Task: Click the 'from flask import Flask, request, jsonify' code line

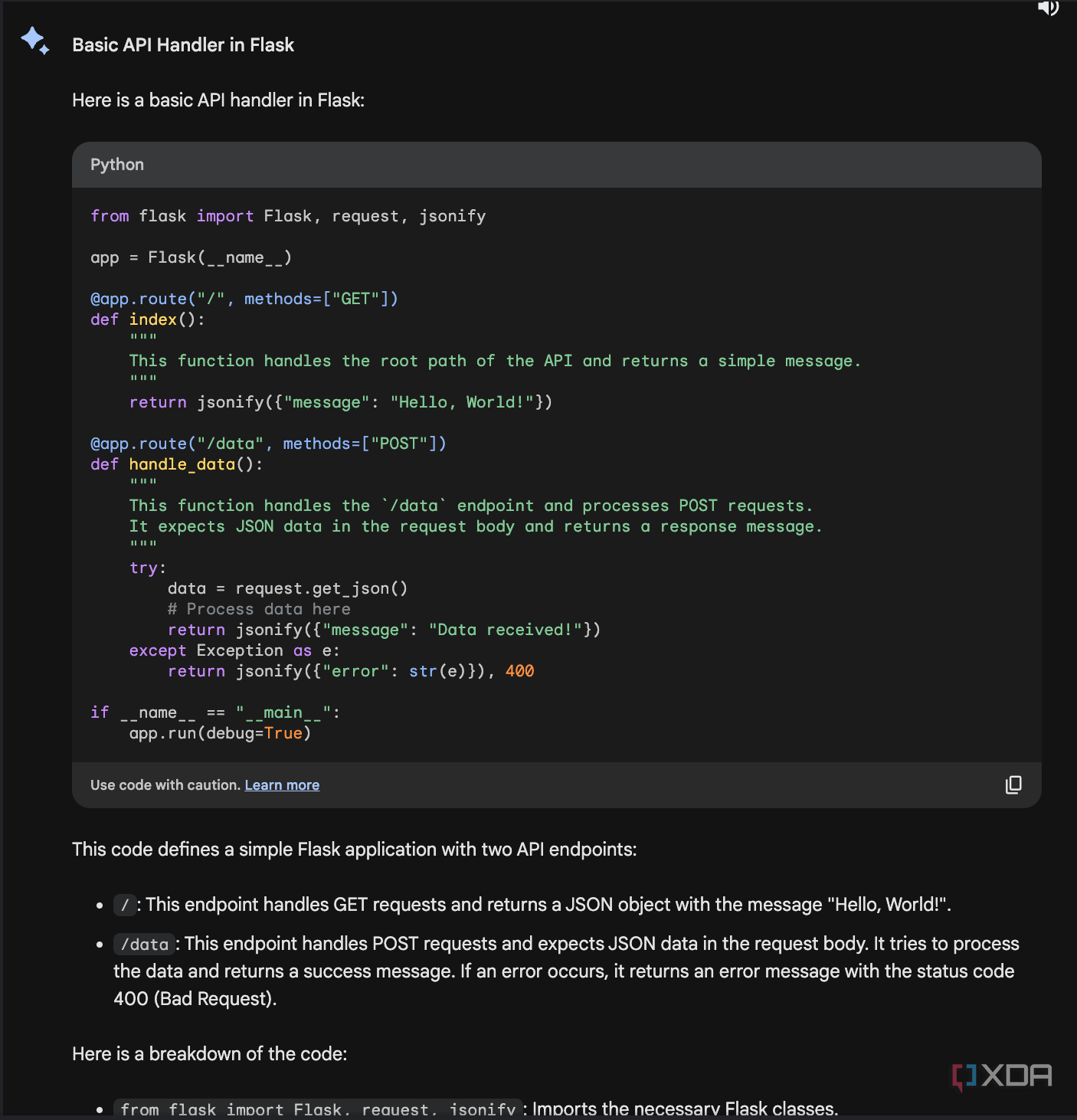Action: point(288,216)
